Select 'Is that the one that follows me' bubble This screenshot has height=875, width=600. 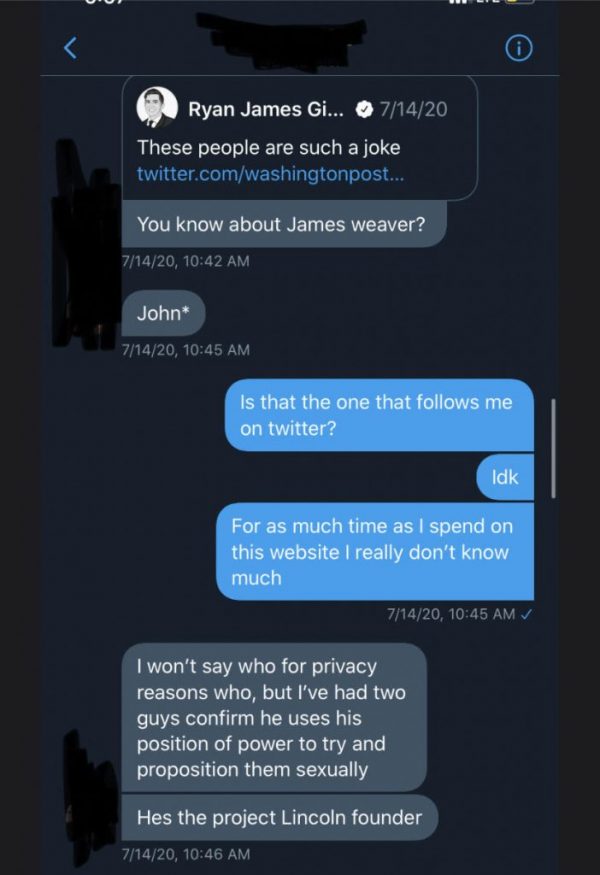coord(377,414)
